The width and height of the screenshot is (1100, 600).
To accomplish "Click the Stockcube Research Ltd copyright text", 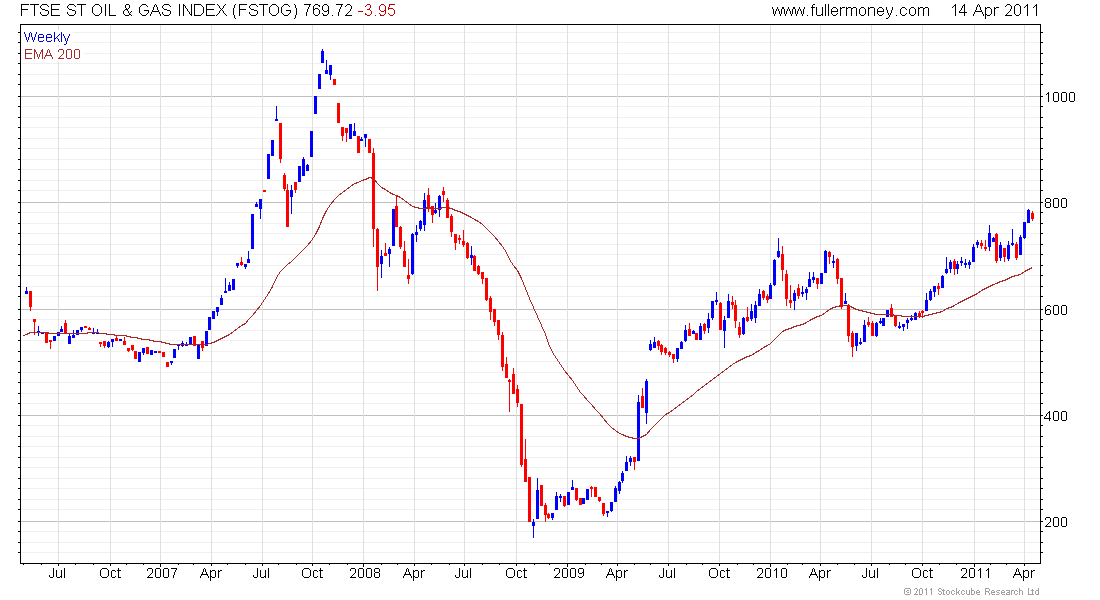I will point(971,592).
